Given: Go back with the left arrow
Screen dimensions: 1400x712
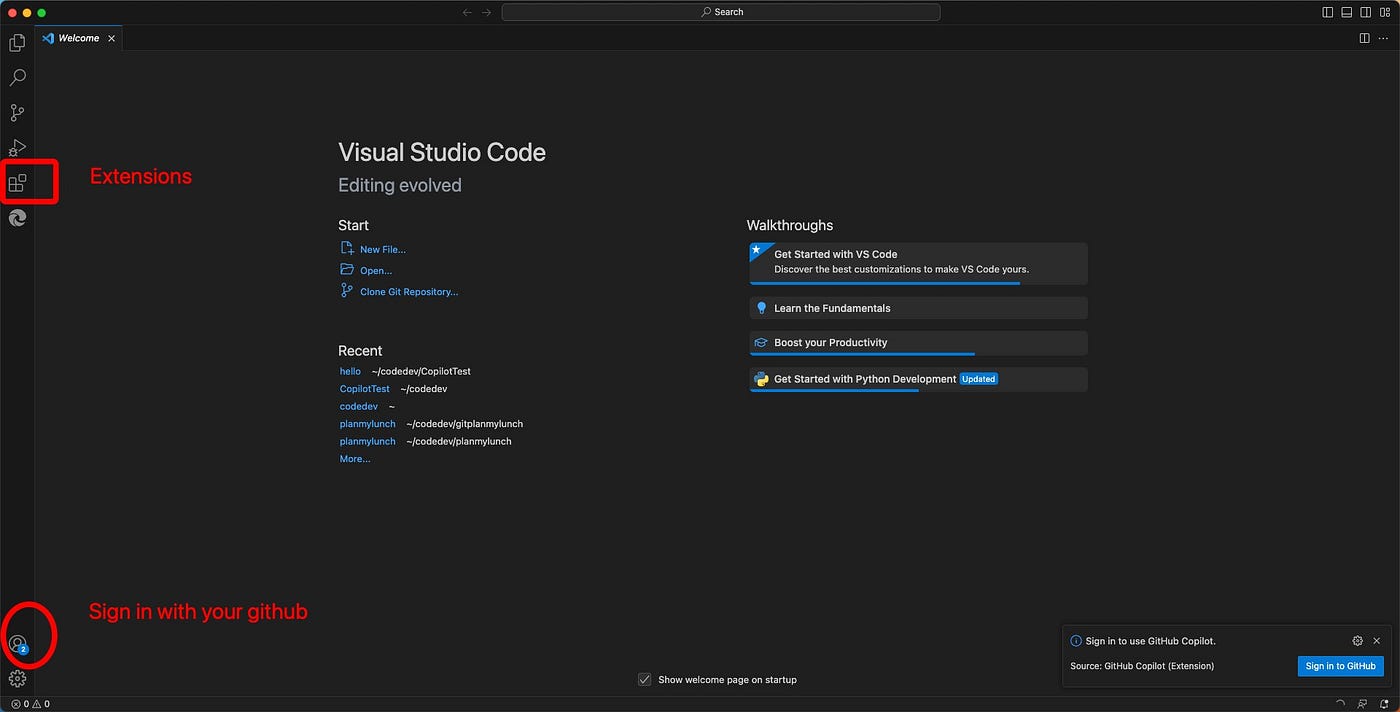Looking at the screenshot, I should 467,12.
